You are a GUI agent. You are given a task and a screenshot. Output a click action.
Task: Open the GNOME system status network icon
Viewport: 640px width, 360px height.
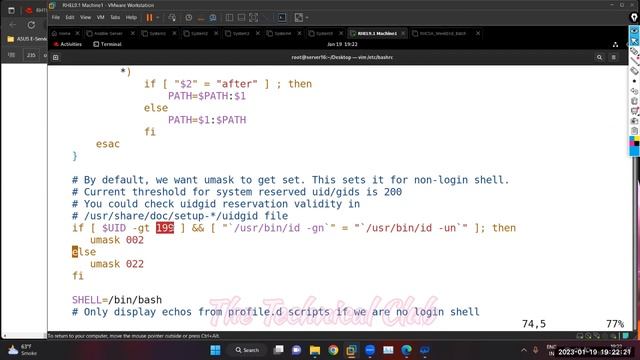615,44
